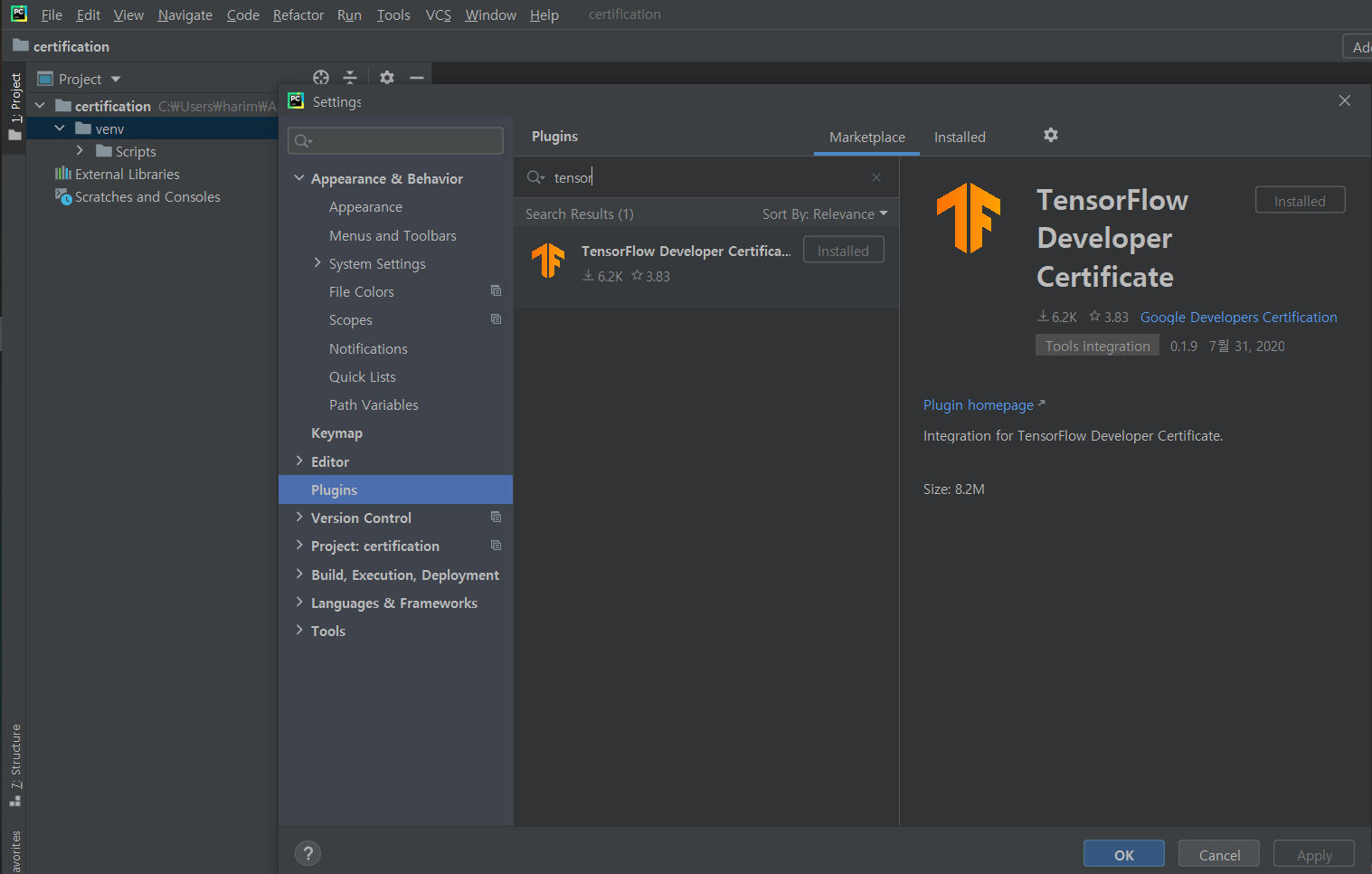Image resolution: width=1372 pixels, height=874 pixels.
Task: Open Plugins gear settings menu
Action: 1050,135
